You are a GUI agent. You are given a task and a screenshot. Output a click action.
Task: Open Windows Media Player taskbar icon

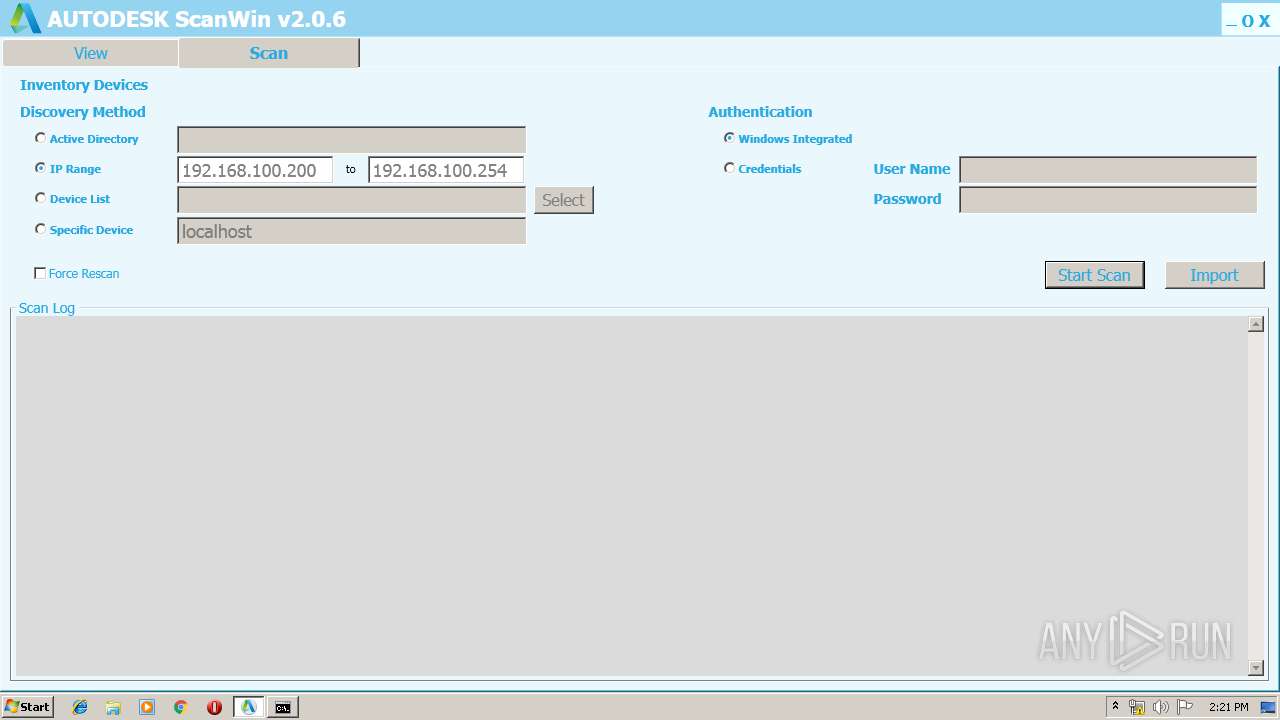(147, 707)
